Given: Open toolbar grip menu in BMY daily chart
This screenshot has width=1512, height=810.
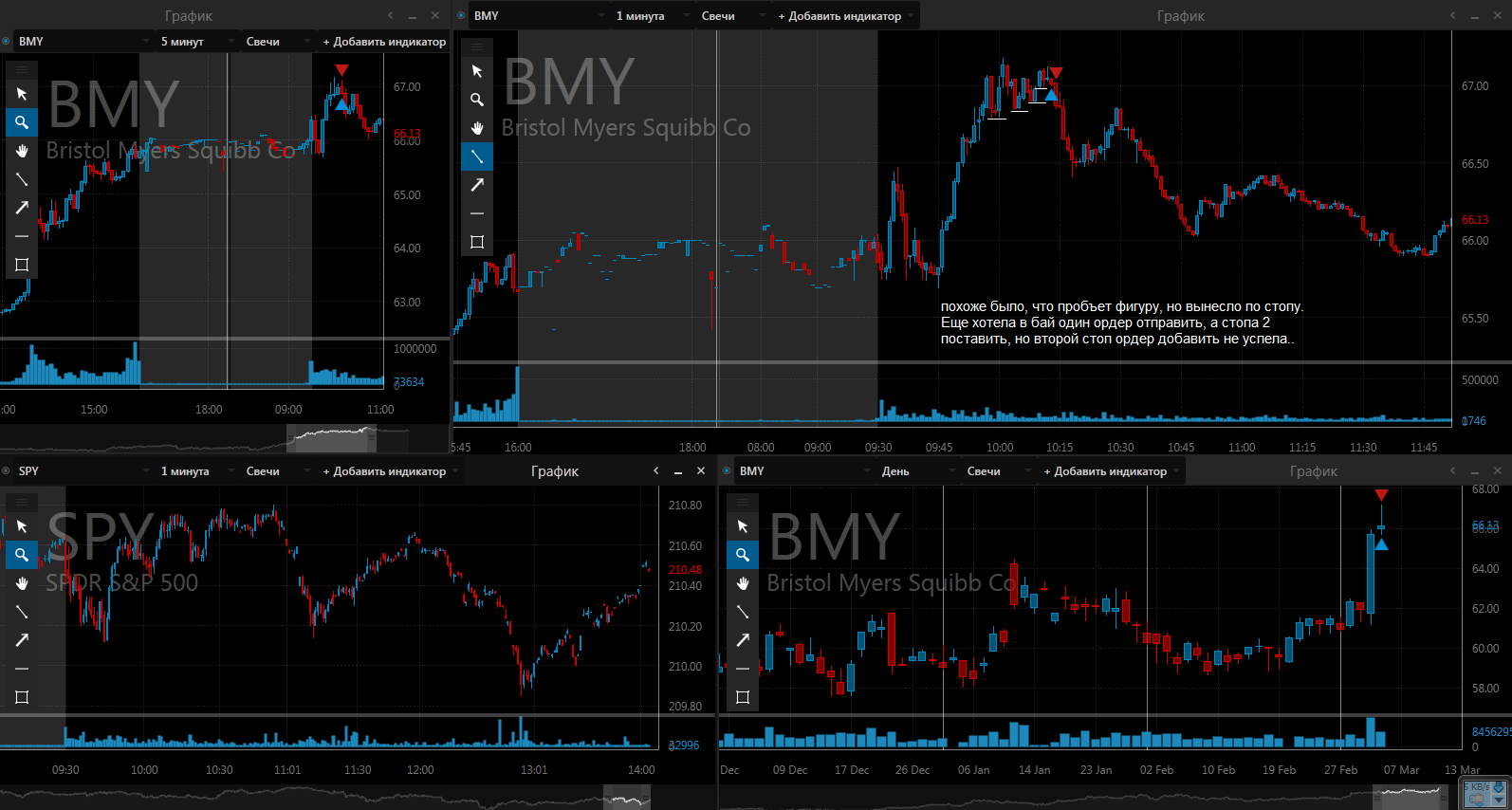Looking at the screenshot, I should (x=743, y=502).
